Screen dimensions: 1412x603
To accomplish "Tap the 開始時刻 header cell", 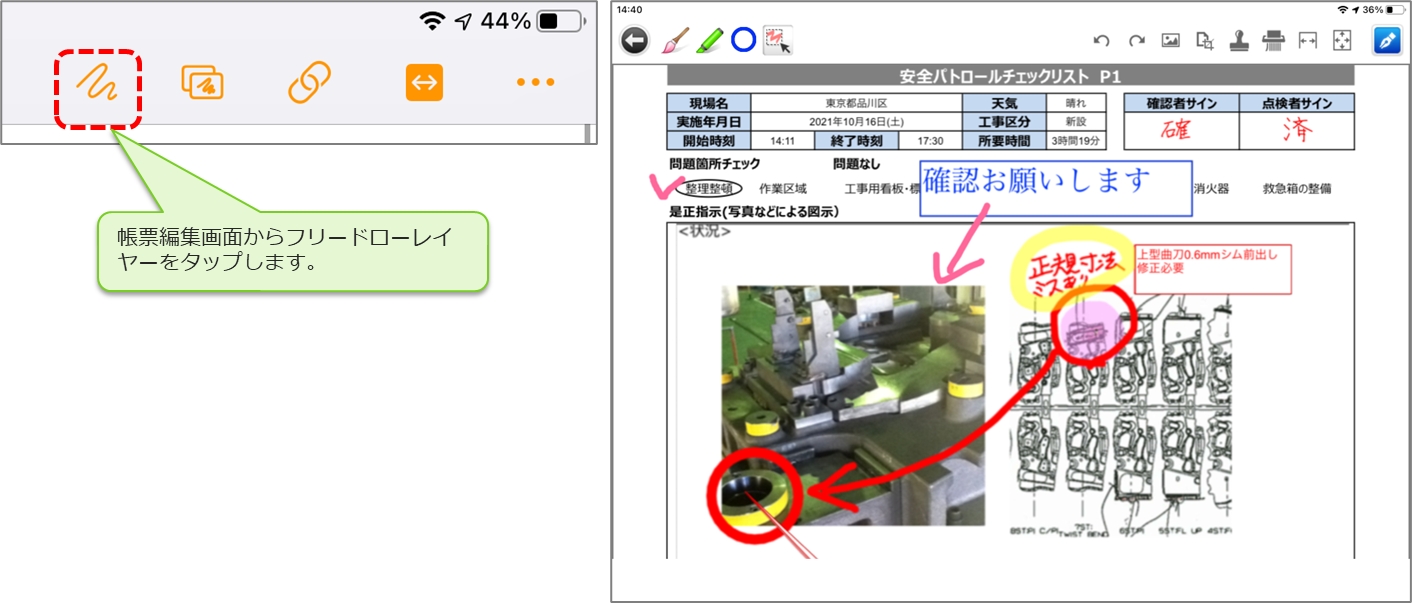I will [x=709, y=141].
